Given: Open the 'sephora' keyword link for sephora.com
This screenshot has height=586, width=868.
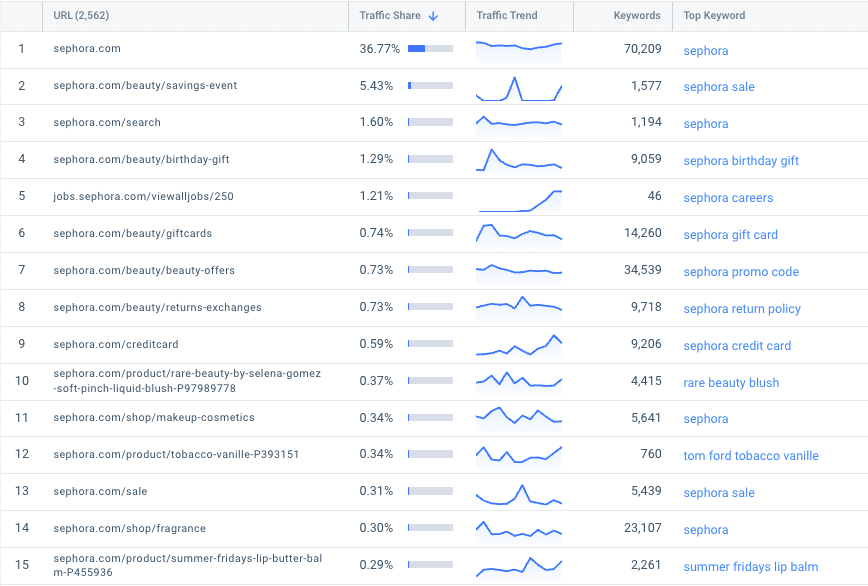Looking at the screenshot, I should click(x=706, y=50).
